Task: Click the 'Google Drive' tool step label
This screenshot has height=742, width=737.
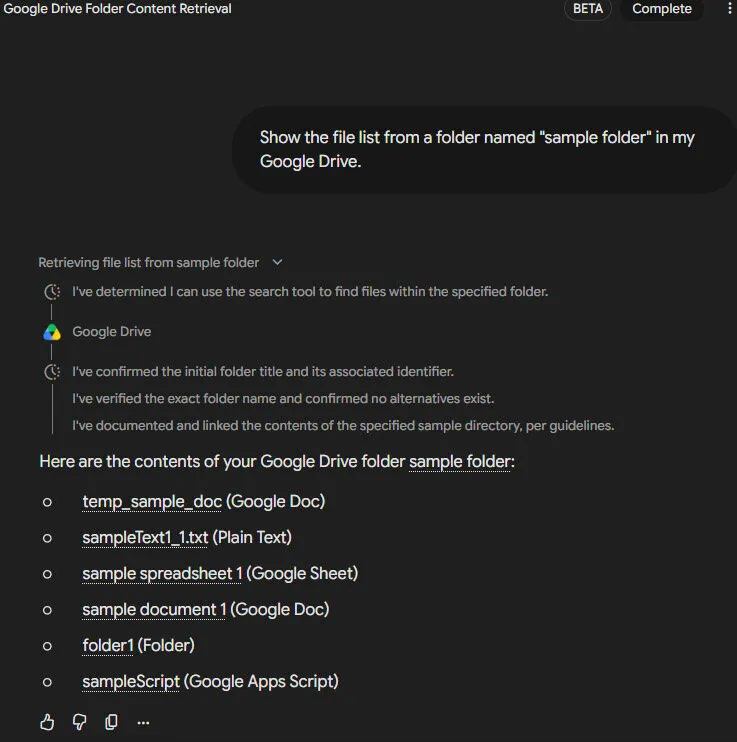Action: coord(112,332)
